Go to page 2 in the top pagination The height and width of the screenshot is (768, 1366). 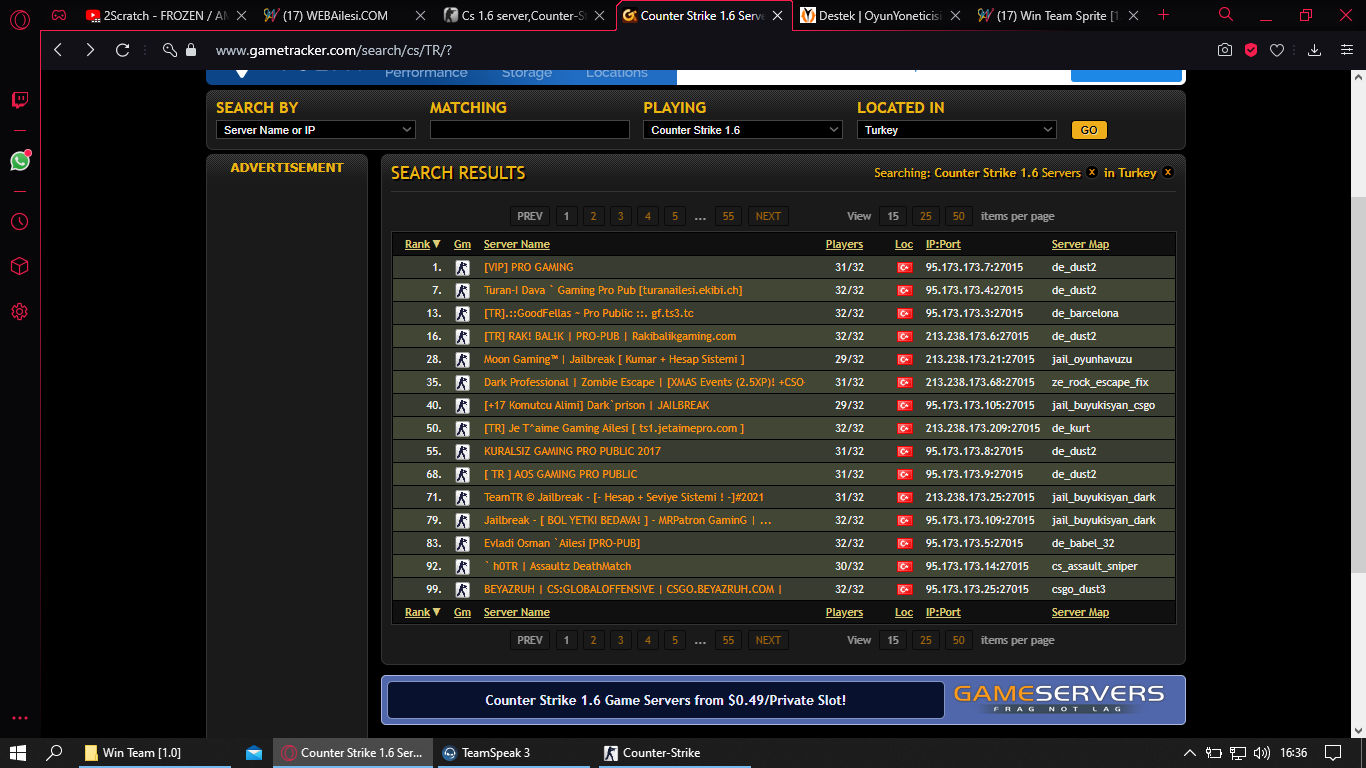[593, 216]
